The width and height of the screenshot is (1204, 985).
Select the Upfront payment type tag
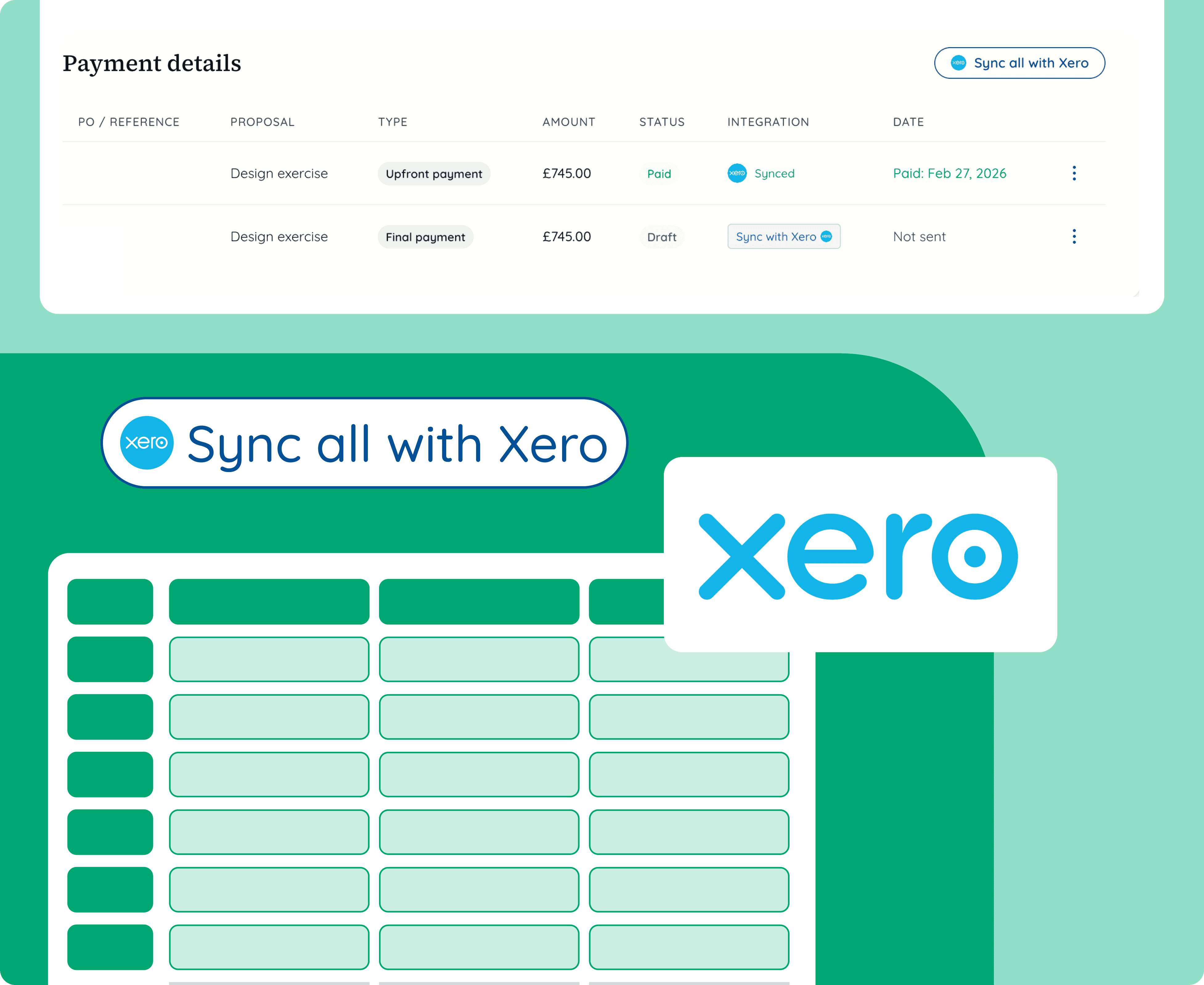coord(434,174)
